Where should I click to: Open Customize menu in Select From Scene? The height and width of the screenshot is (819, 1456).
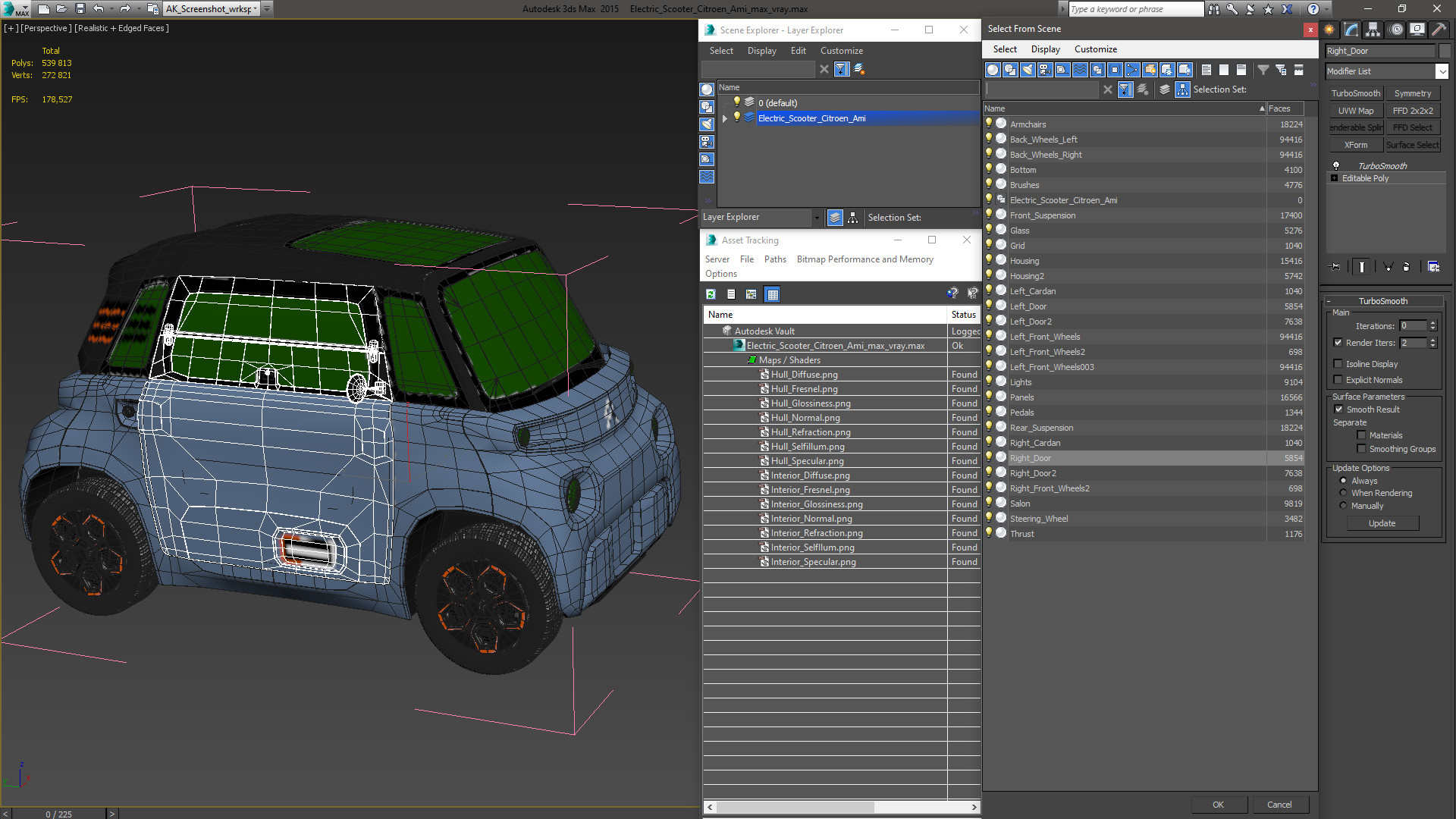coord(1095,49)
